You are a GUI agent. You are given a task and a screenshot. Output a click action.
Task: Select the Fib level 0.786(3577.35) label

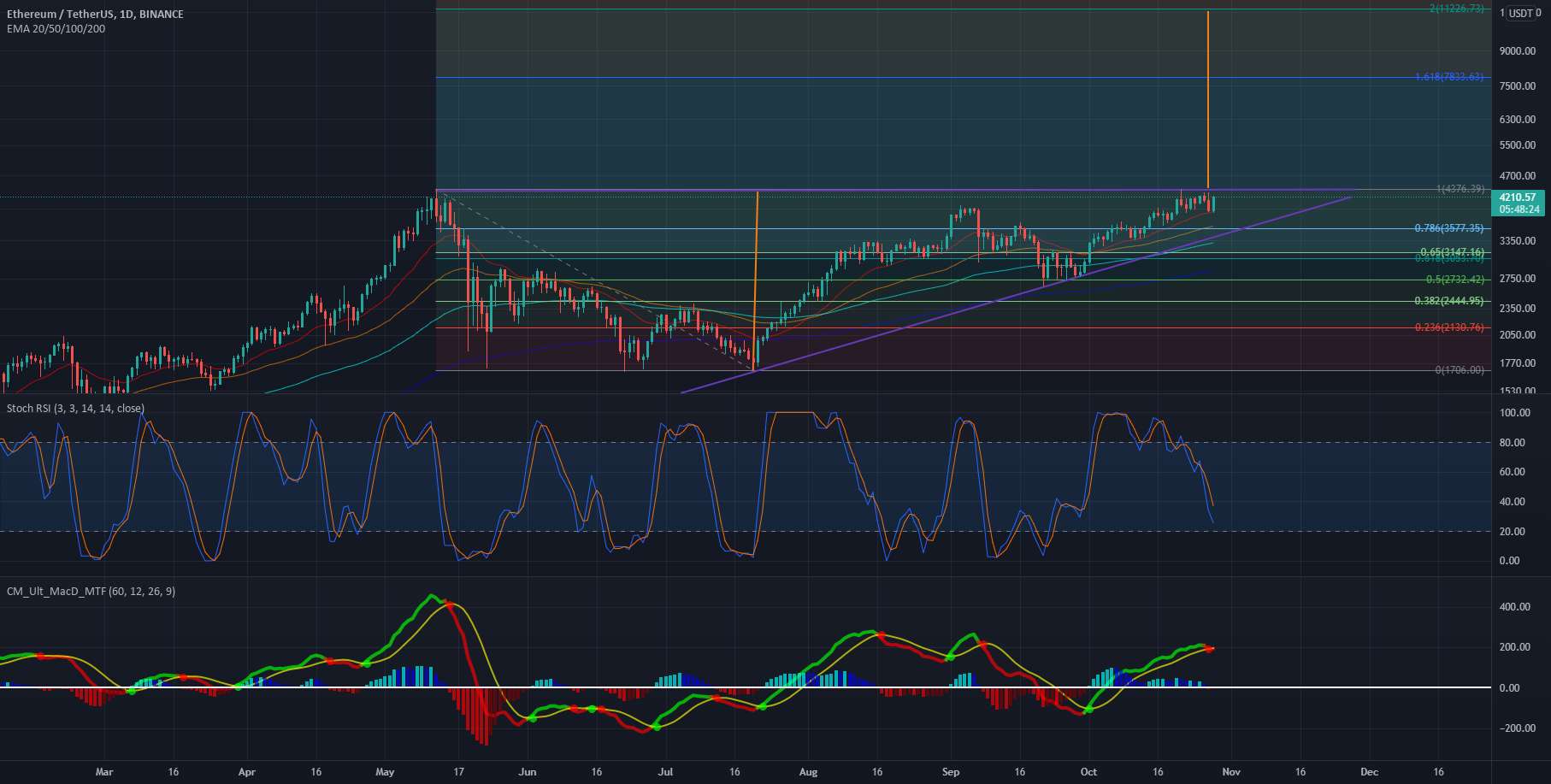coord(1450,228)
